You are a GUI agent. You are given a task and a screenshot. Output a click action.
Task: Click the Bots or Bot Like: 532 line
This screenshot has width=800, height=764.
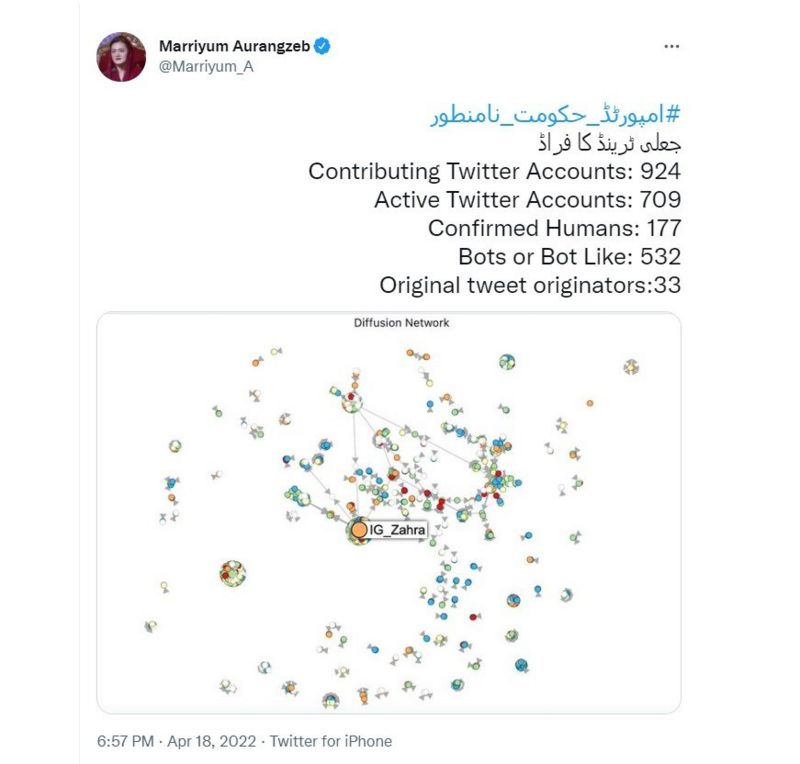tap(569, 256)
